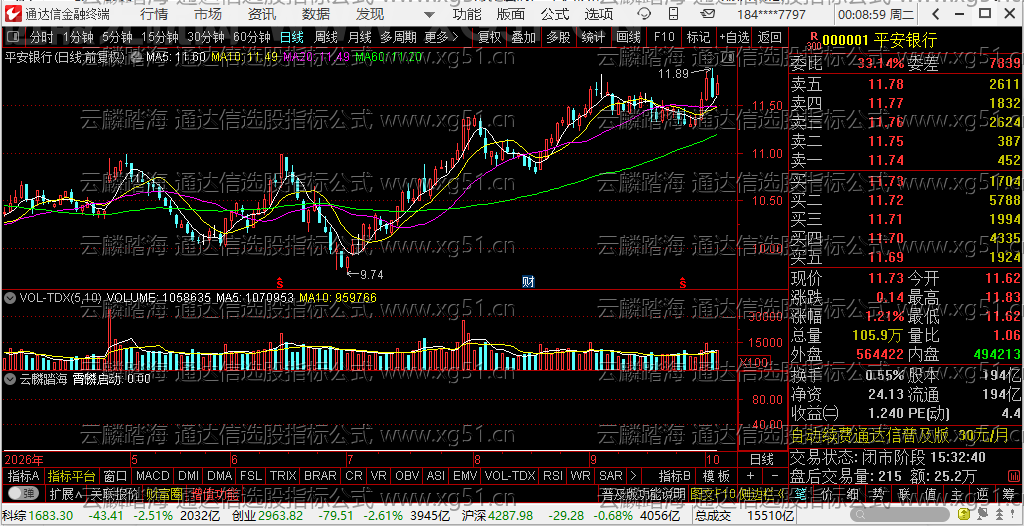
Task: Click the +自选 button
Action: click(x=735, y=37)
